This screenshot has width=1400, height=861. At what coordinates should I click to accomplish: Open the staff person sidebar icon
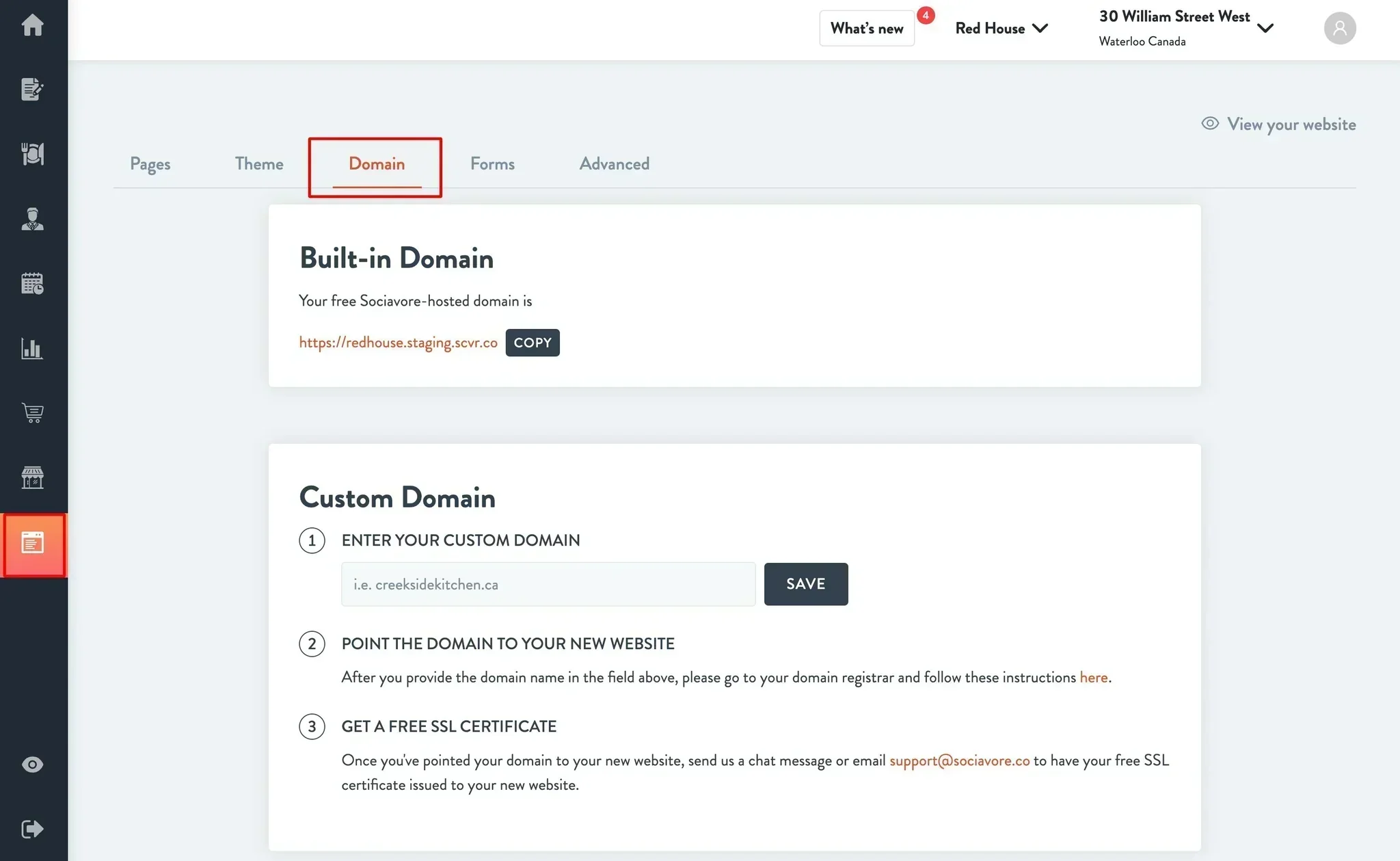(x=33, y=219)
